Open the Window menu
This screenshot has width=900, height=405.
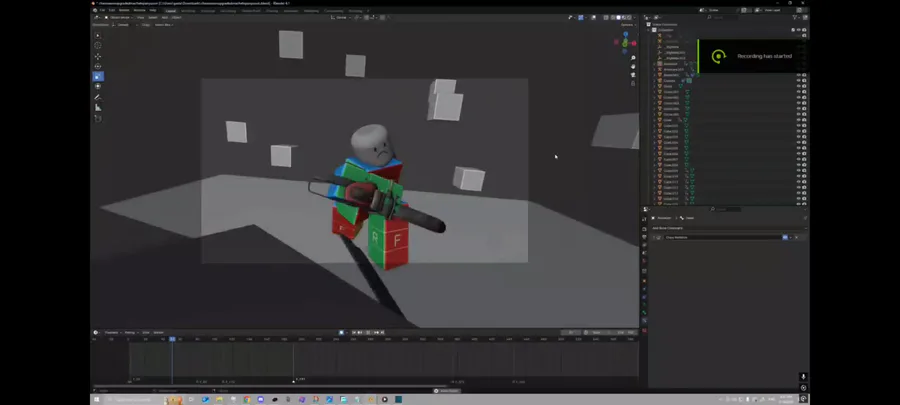click(x=139, y=10)
